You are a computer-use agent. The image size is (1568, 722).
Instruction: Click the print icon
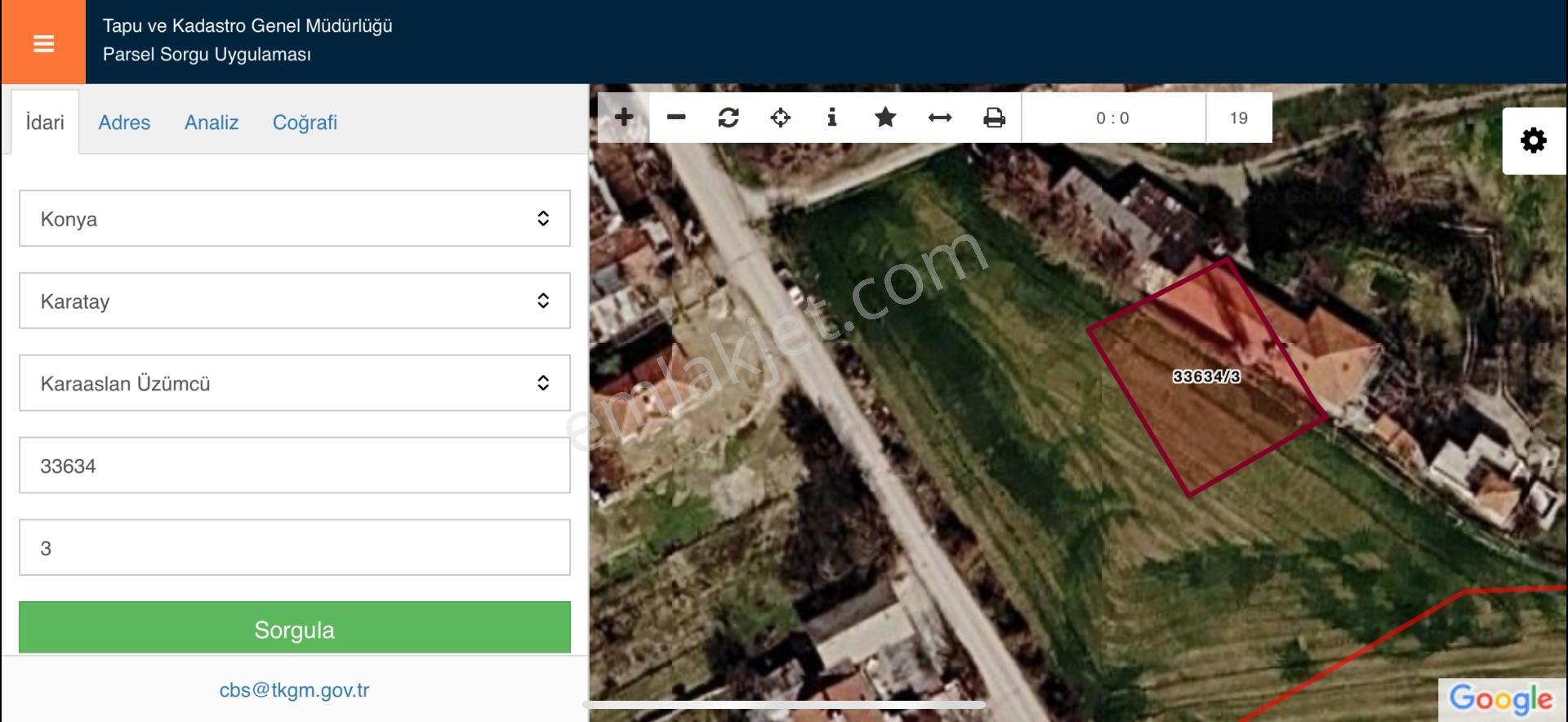pos(994,118)
